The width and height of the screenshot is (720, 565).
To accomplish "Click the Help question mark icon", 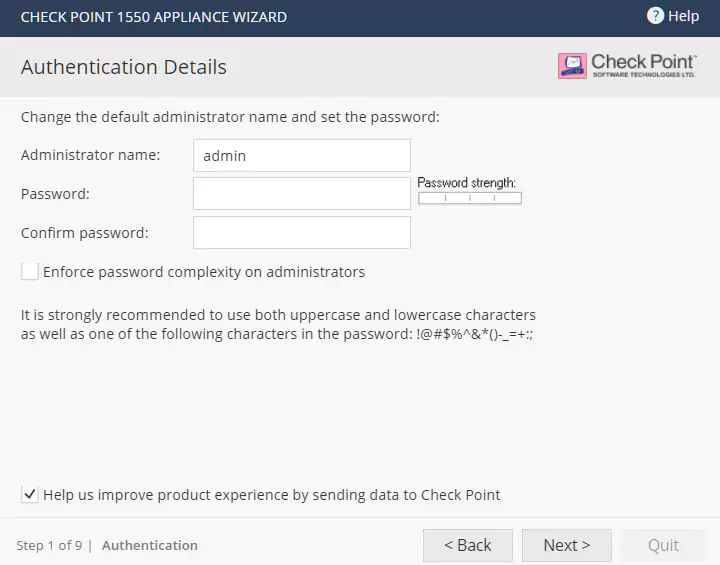I will (x=656, y=16).
